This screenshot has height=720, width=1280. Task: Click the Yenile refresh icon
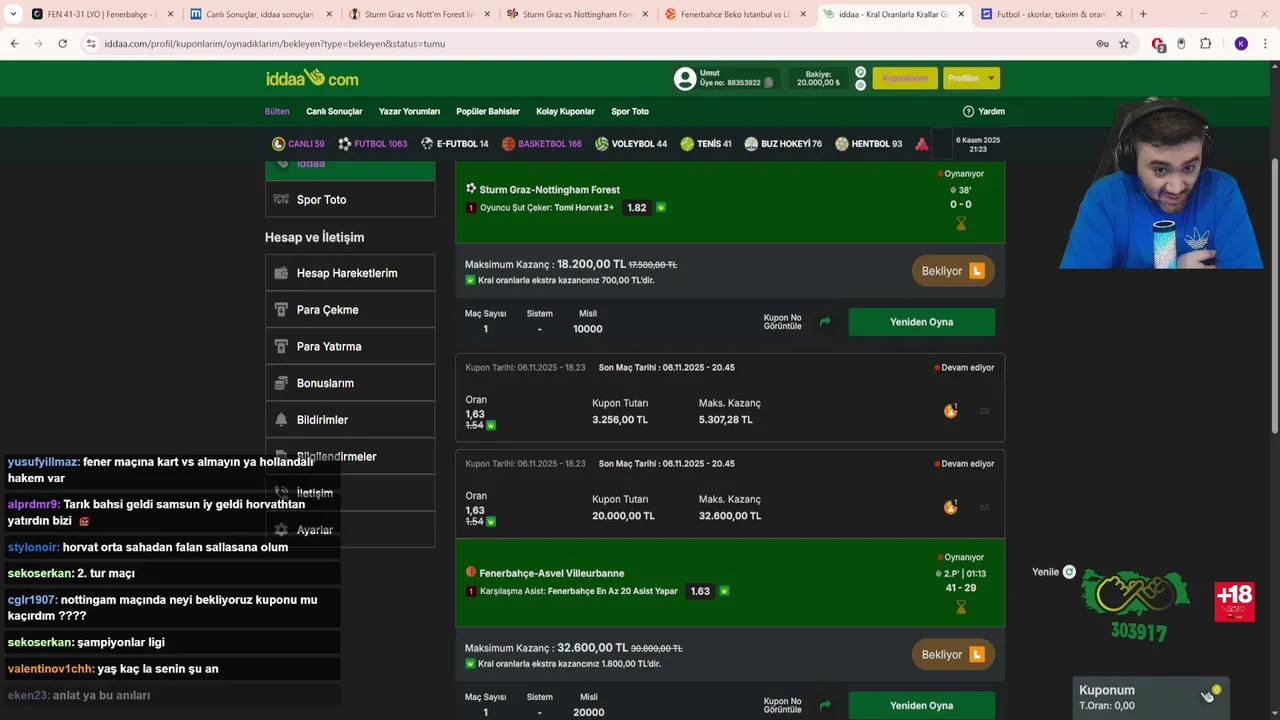point(1069,572)
